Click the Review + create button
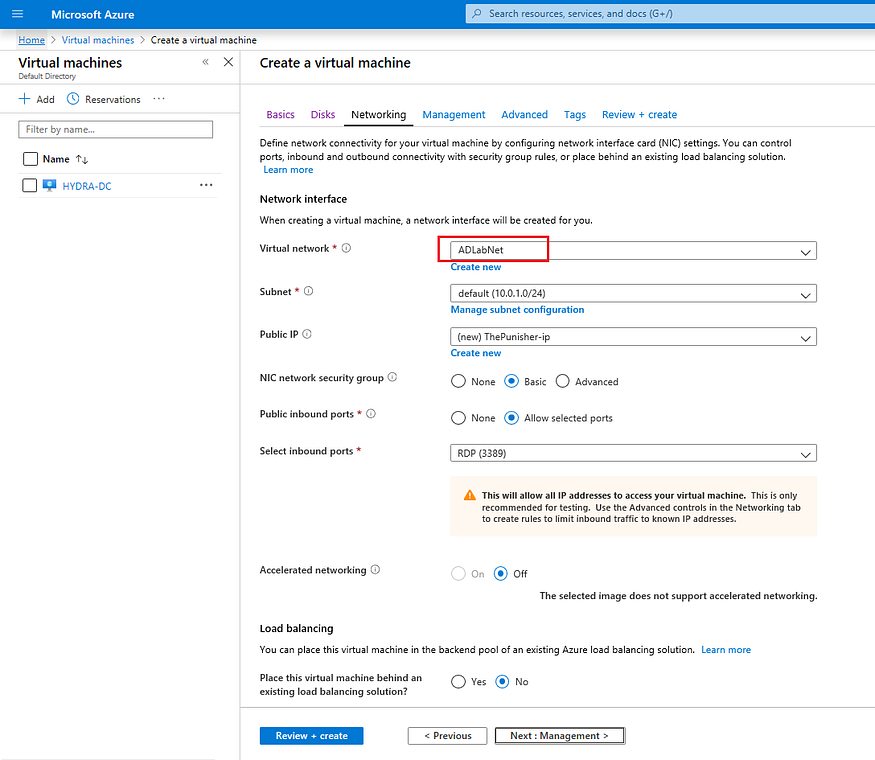This screenshot has width=875, height=760. click(311, 735)
